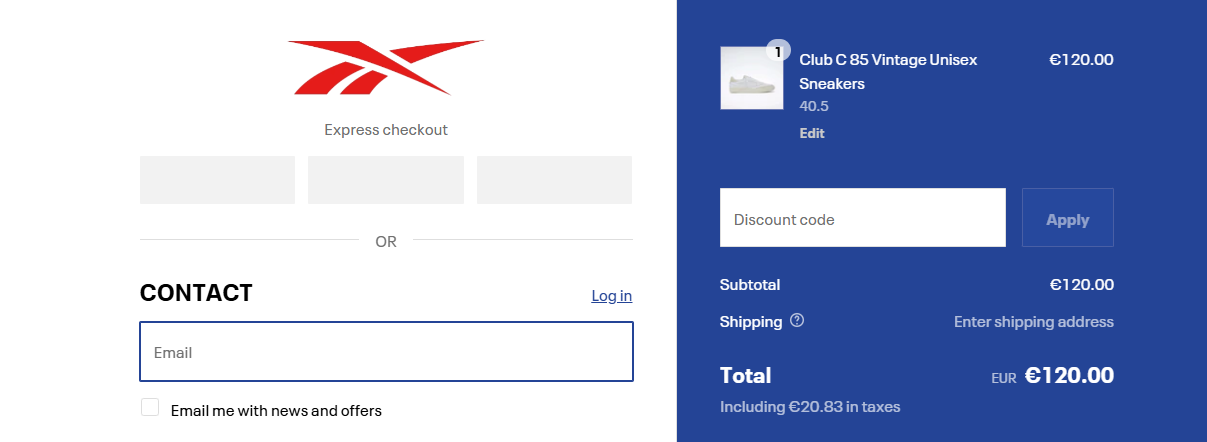The width and height of the screenshot is (1207, 442).
Task: Choose the middle express checkout button
Action: tap(386, 180)
